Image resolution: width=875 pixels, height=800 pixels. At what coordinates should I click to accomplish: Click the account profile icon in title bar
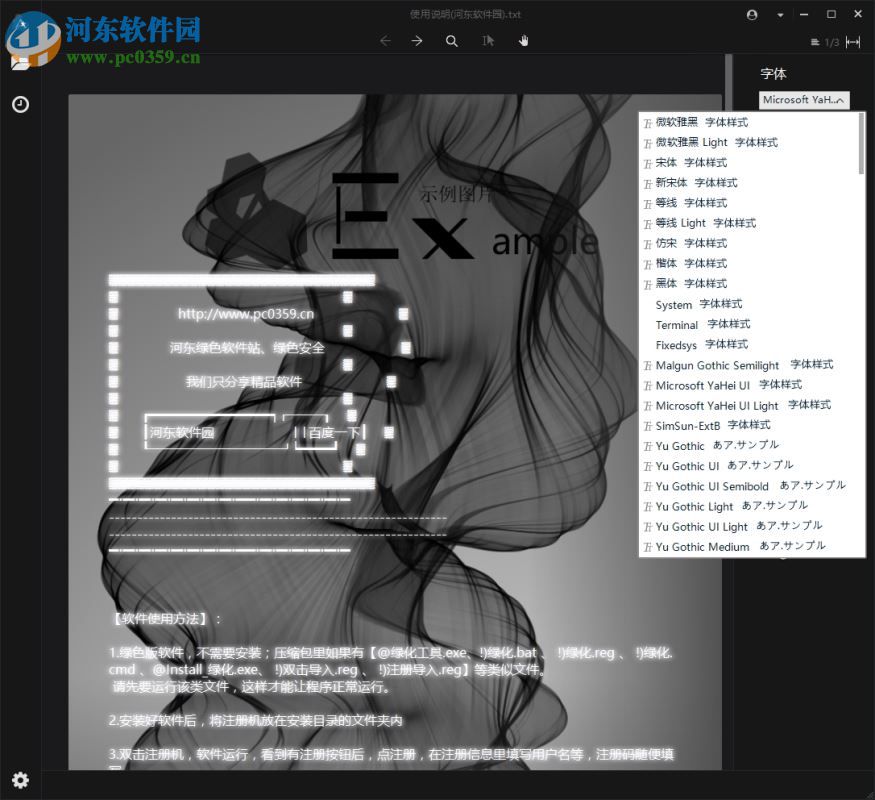click(x=752, y=14)
